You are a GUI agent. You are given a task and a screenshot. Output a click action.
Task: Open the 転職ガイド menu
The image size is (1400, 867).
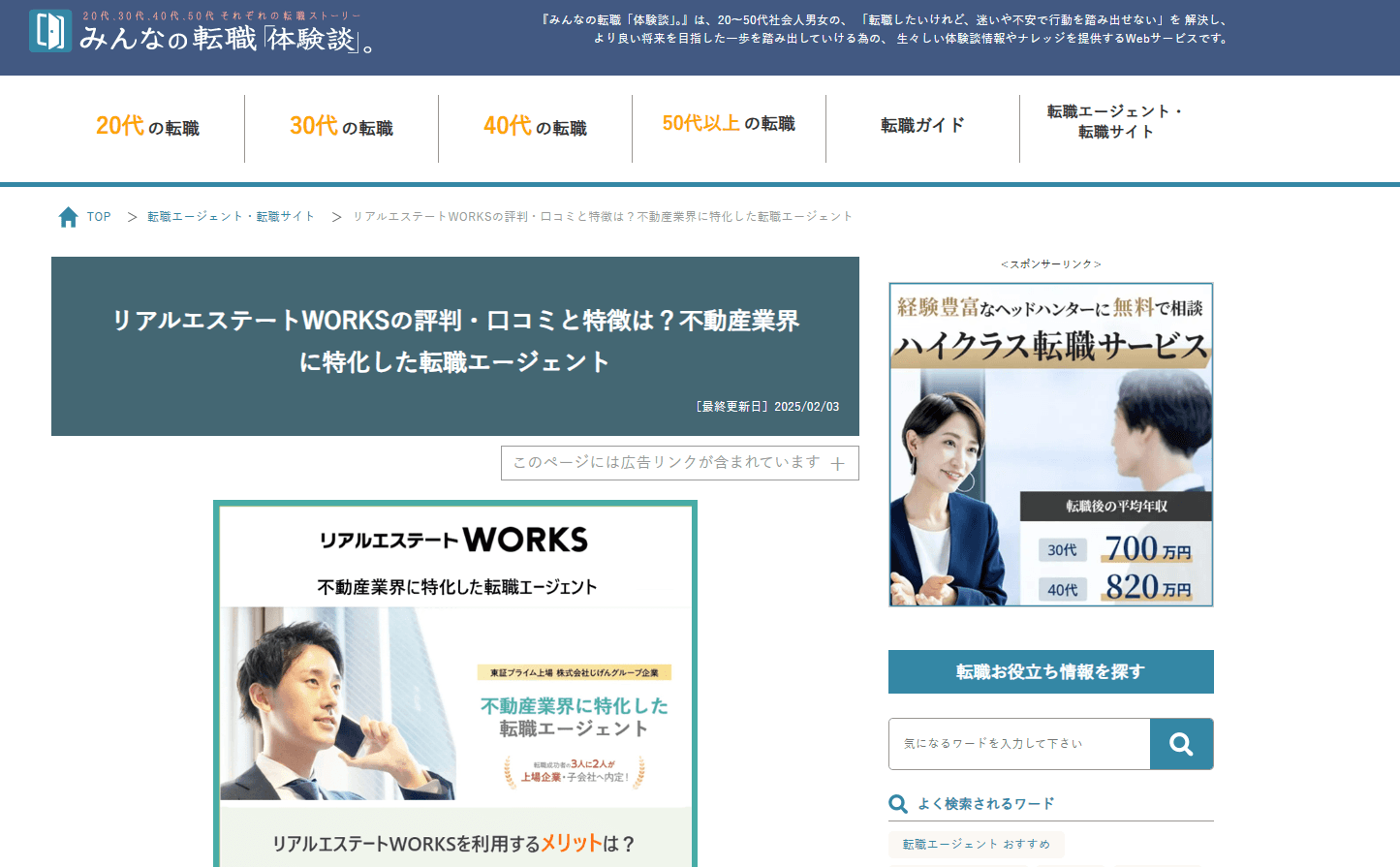(922, 125)
